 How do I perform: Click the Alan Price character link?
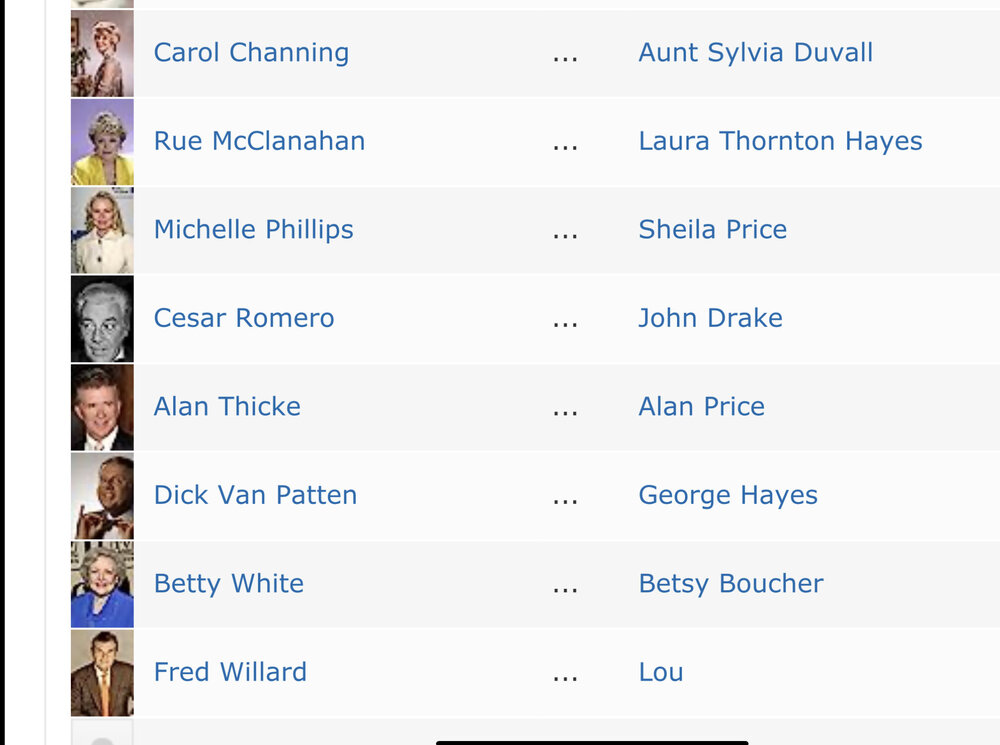pyautogui.click(x=702, y=407)
